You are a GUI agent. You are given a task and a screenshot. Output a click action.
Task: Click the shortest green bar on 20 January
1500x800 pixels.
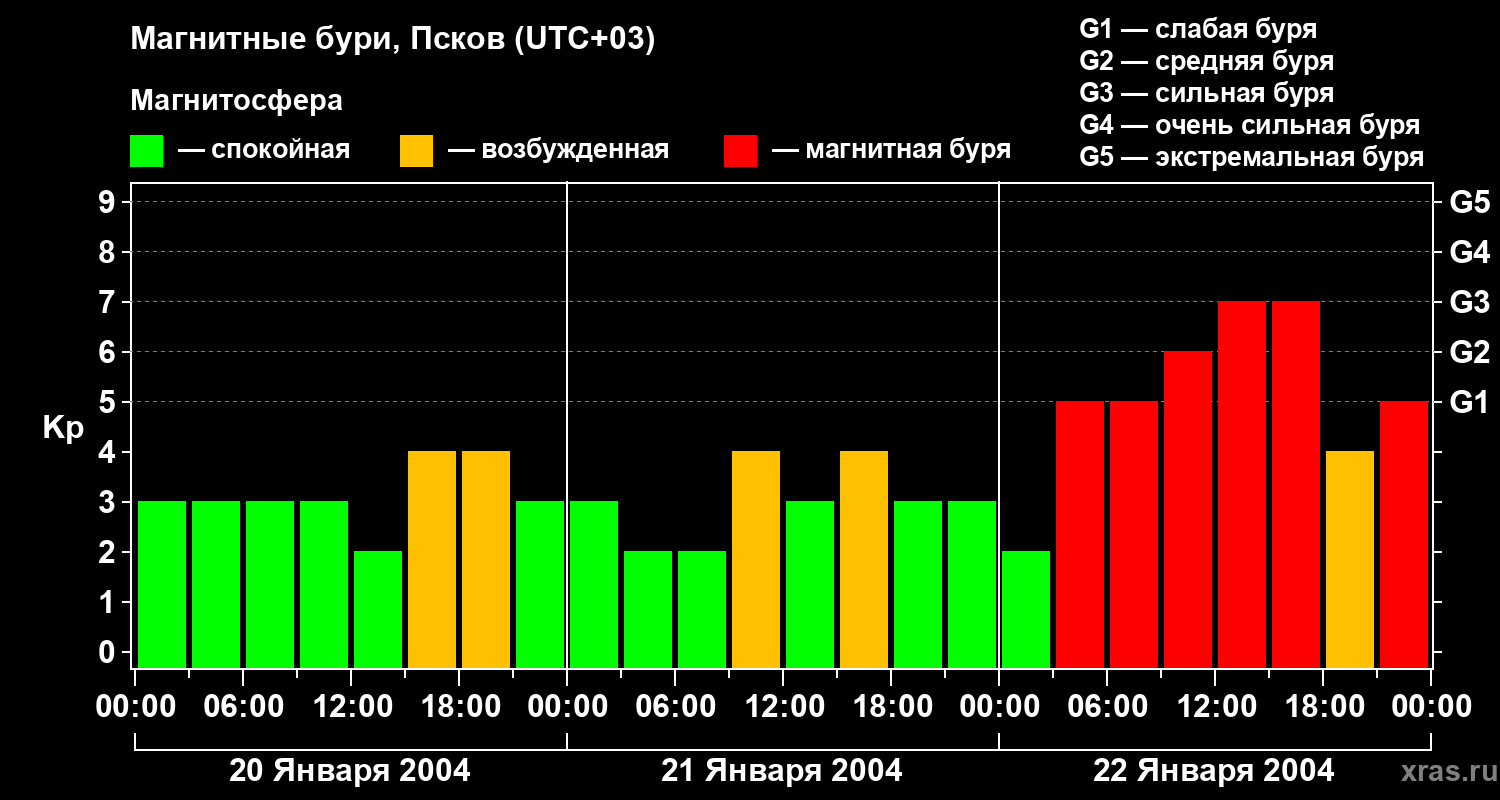(x=378, y=610)
